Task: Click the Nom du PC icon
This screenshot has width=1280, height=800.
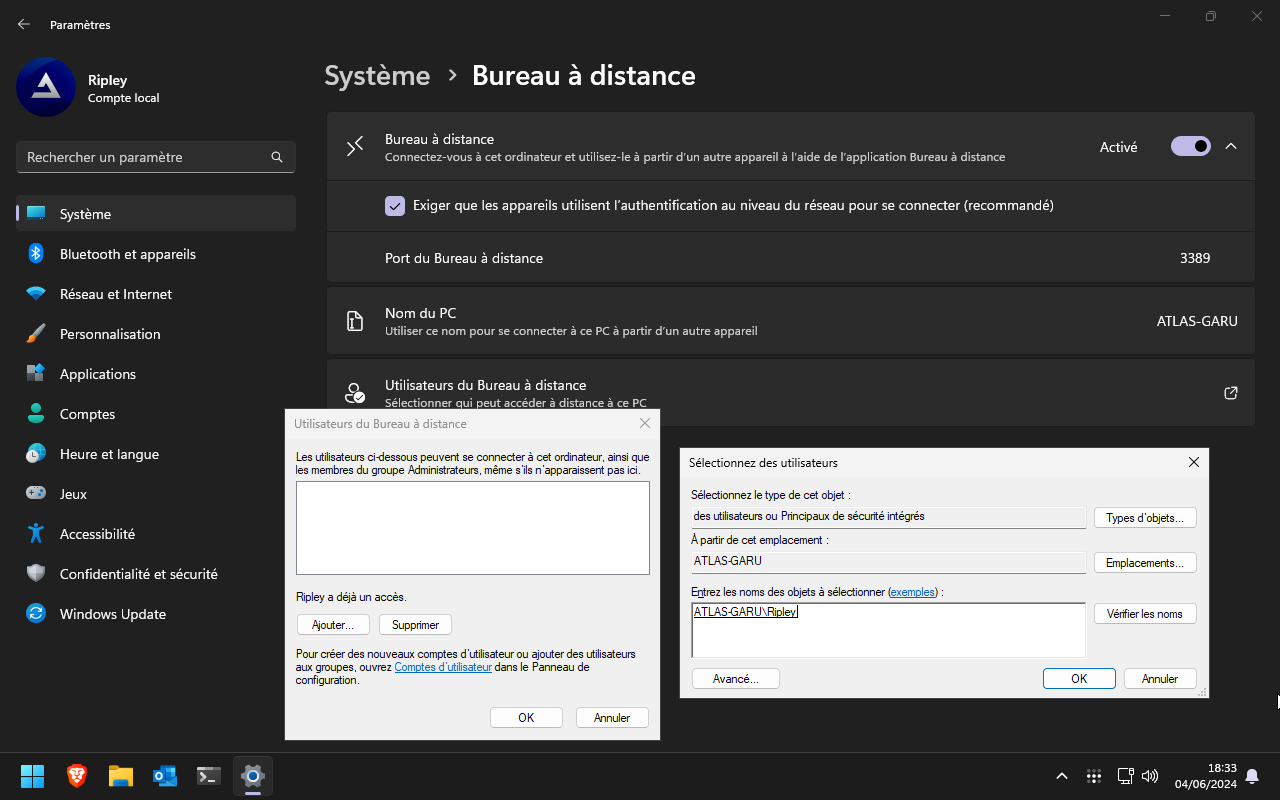Action: coord(355,321)
